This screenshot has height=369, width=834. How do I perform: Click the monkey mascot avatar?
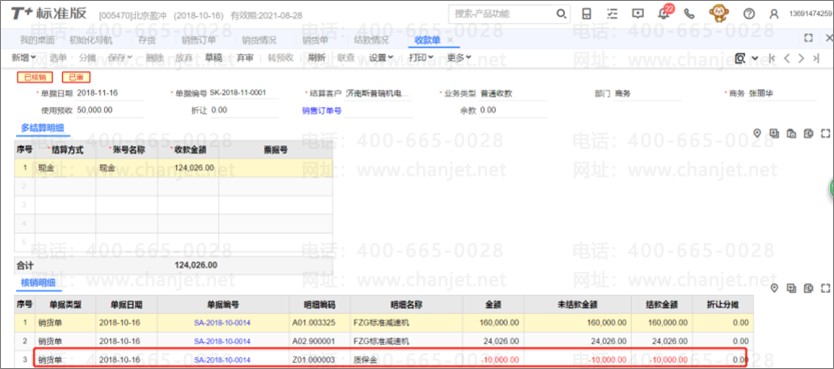(x=719, y=13)
